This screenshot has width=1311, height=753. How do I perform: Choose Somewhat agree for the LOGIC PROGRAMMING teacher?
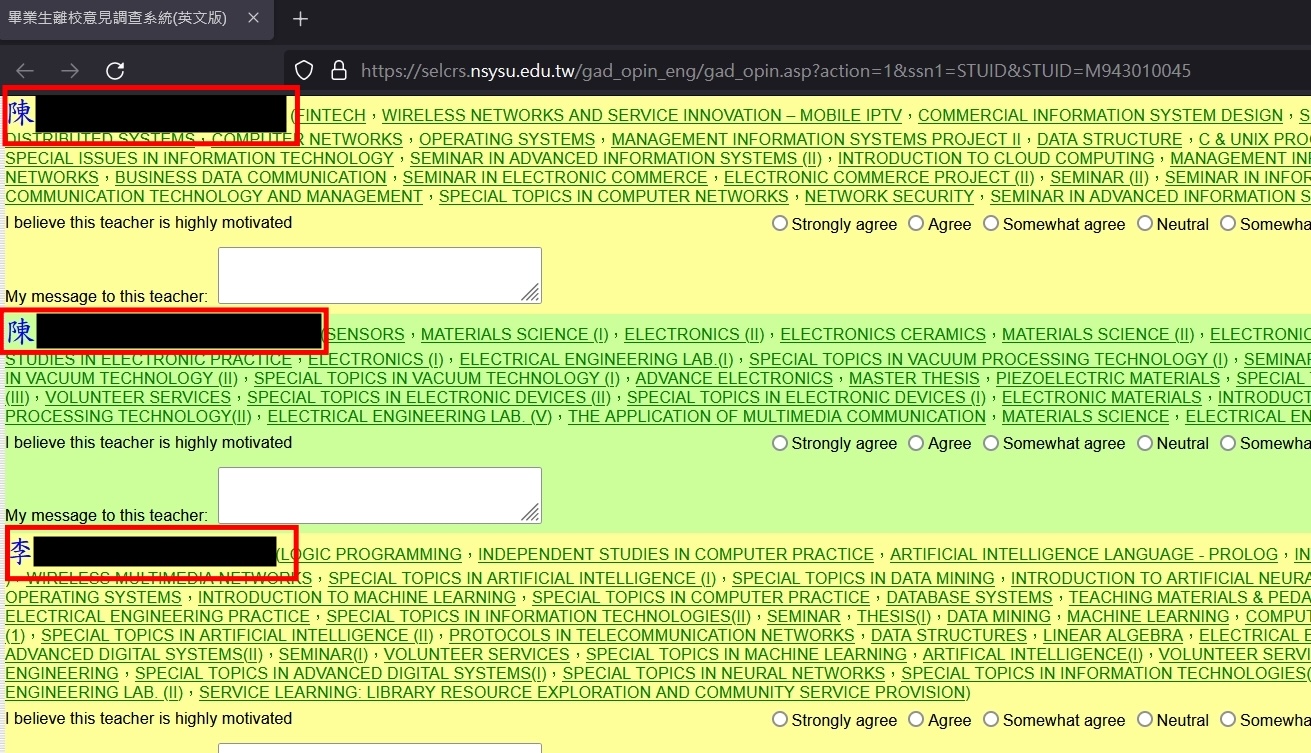coord(991,719)
